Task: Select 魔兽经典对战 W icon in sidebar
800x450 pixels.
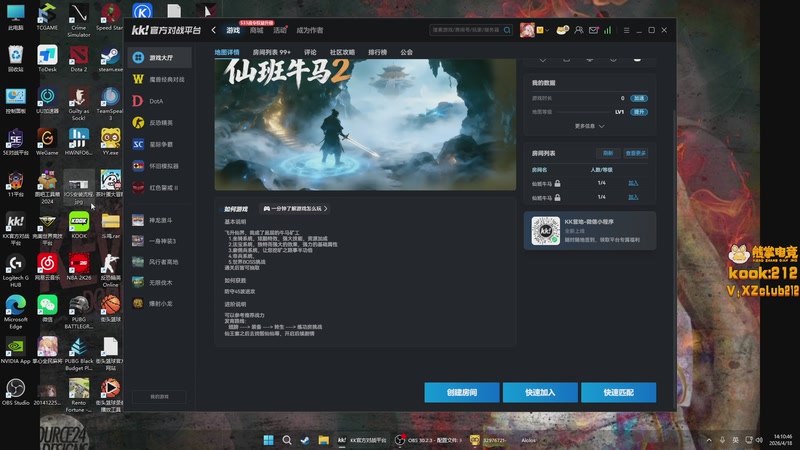Action: click(138, 79)
